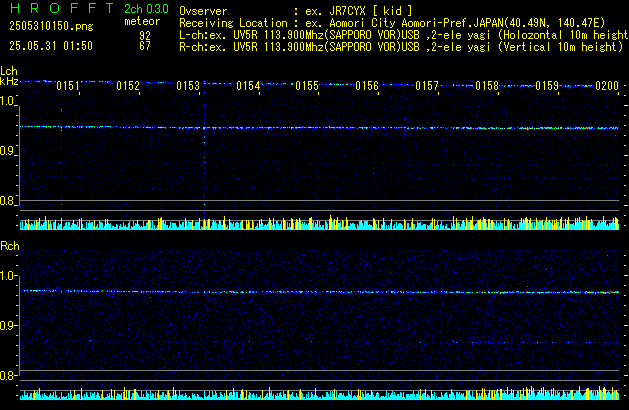Select the 0156 time marker
The image size is (629, 410).
pyautogui.click(x=367, y=86)
